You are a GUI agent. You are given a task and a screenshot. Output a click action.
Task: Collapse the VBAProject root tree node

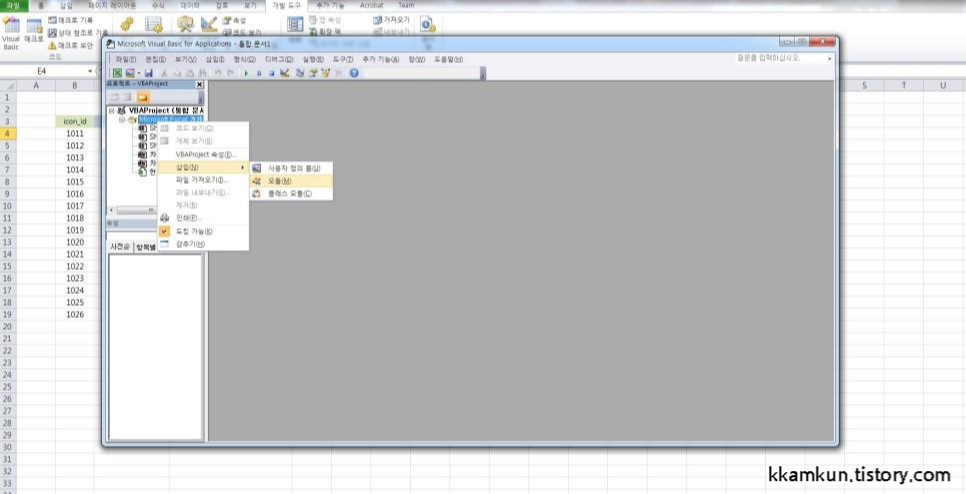coord(112,111)
